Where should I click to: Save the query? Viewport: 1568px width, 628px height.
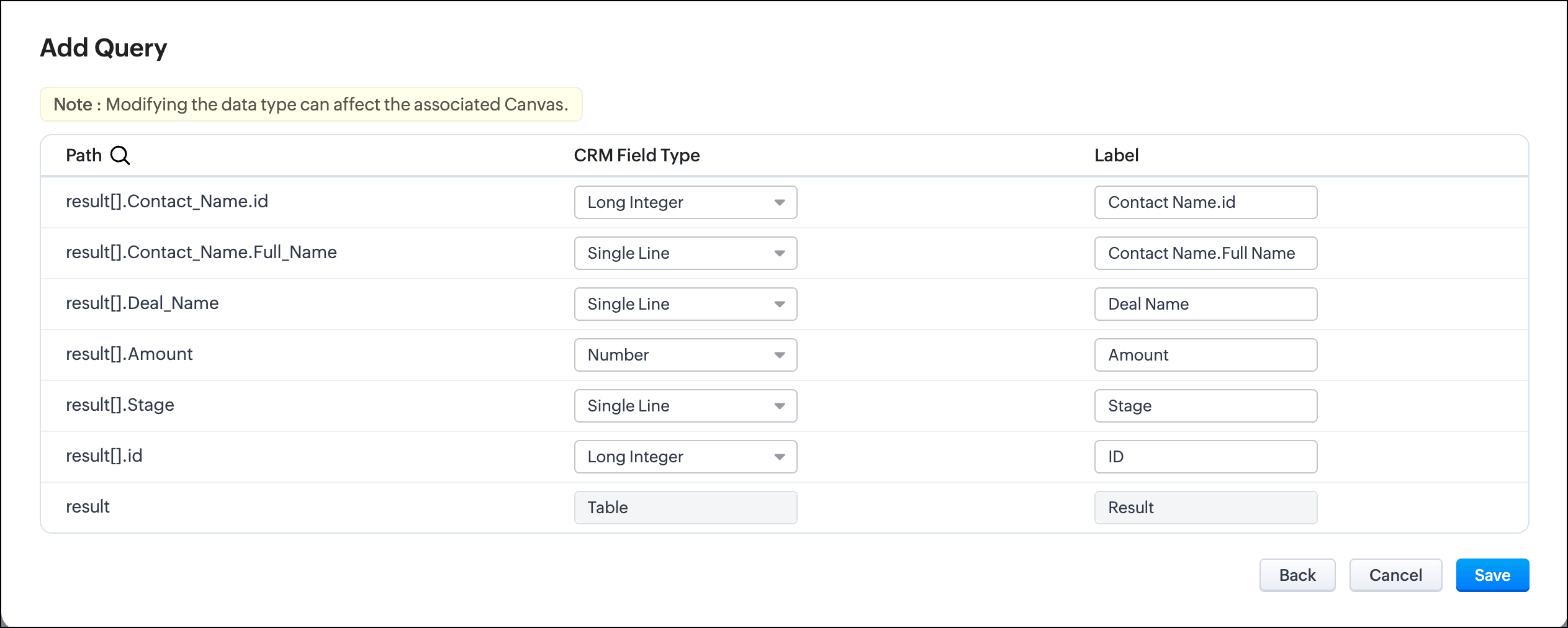[1492, 575]
